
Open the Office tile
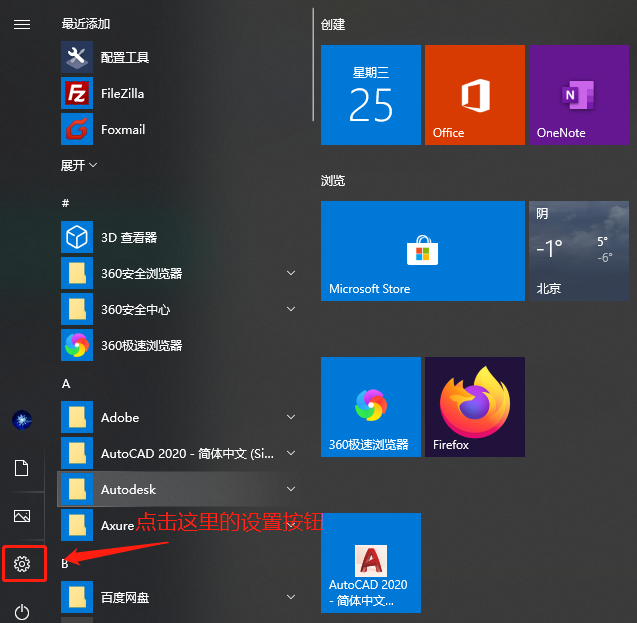[475, 95]
